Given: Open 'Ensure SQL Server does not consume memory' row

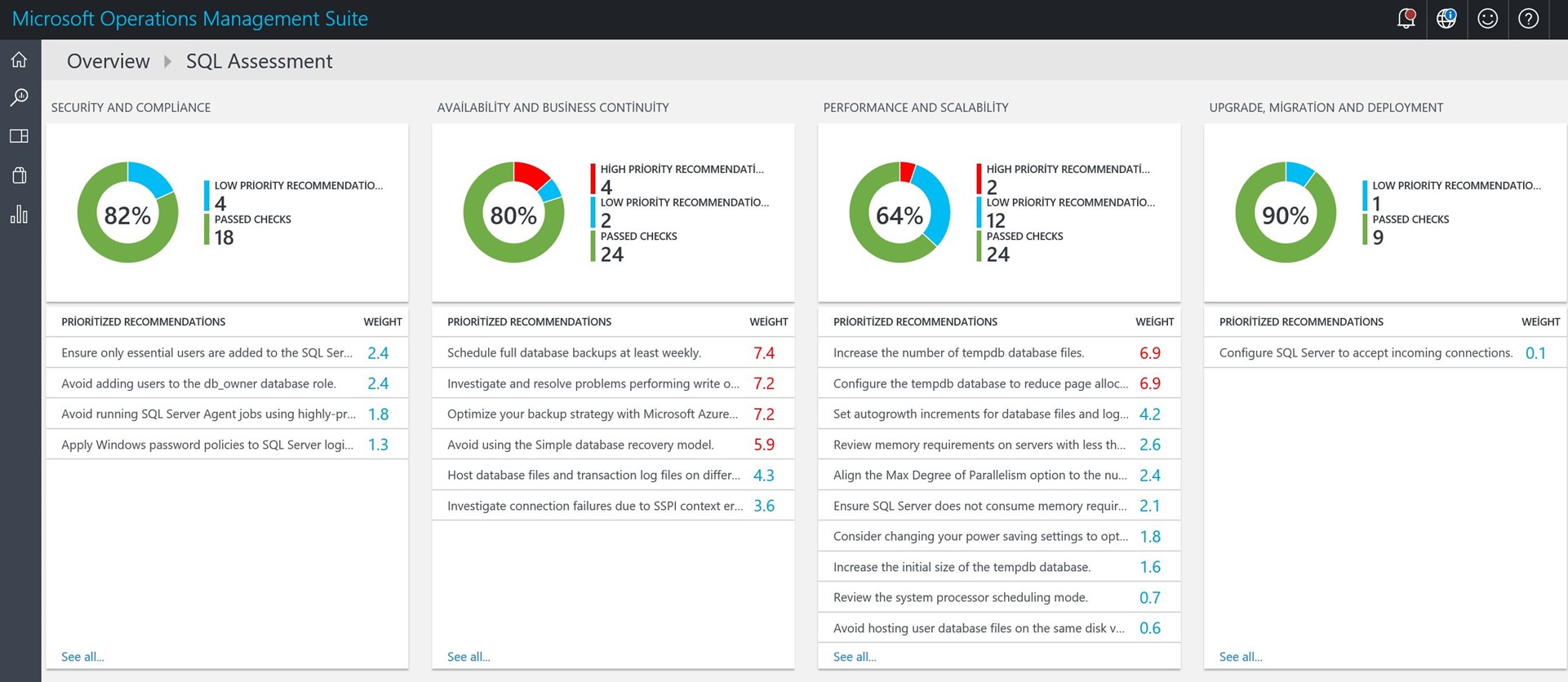Looking at the screenshot, I should pos(999,506).
